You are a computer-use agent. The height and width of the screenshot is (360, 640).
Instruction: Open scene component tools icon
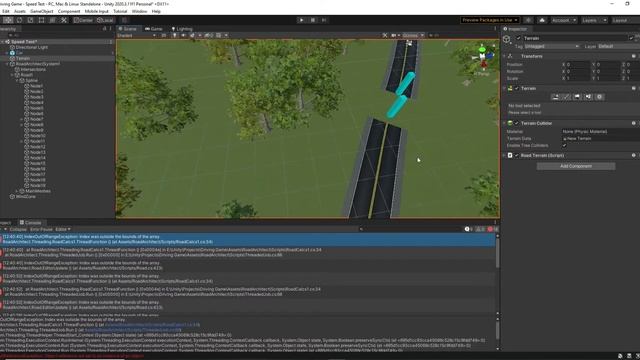[x=384, y=36]
